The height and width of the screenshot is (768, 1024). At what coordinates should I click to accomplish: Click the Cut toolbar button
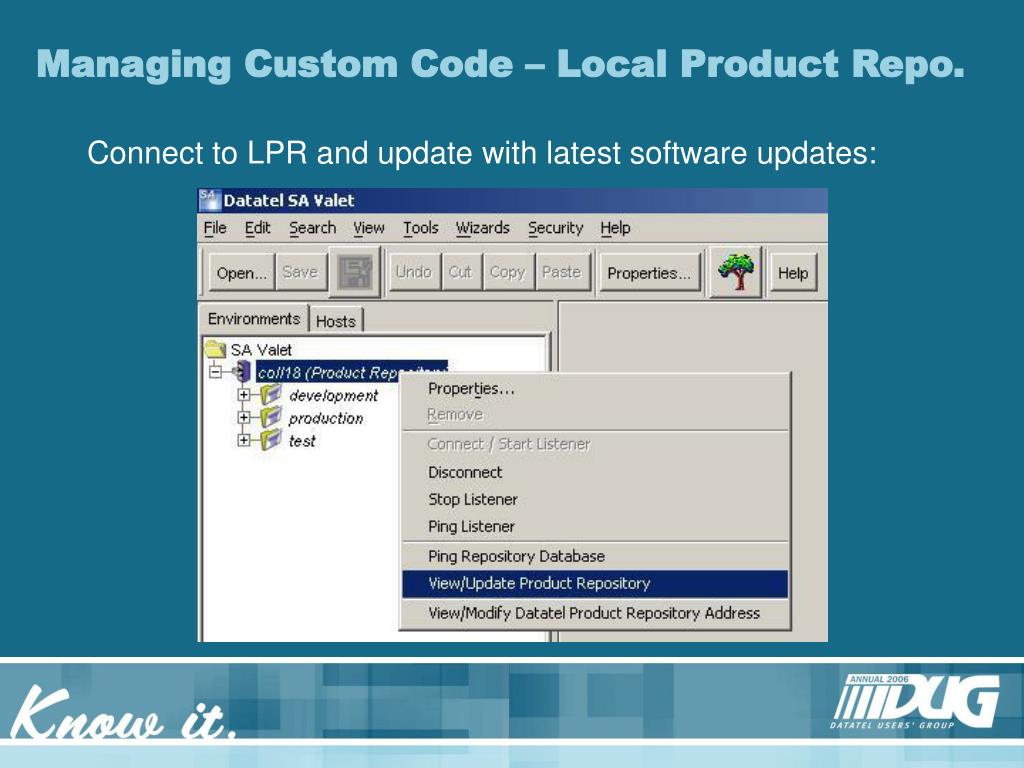point(460,272)
